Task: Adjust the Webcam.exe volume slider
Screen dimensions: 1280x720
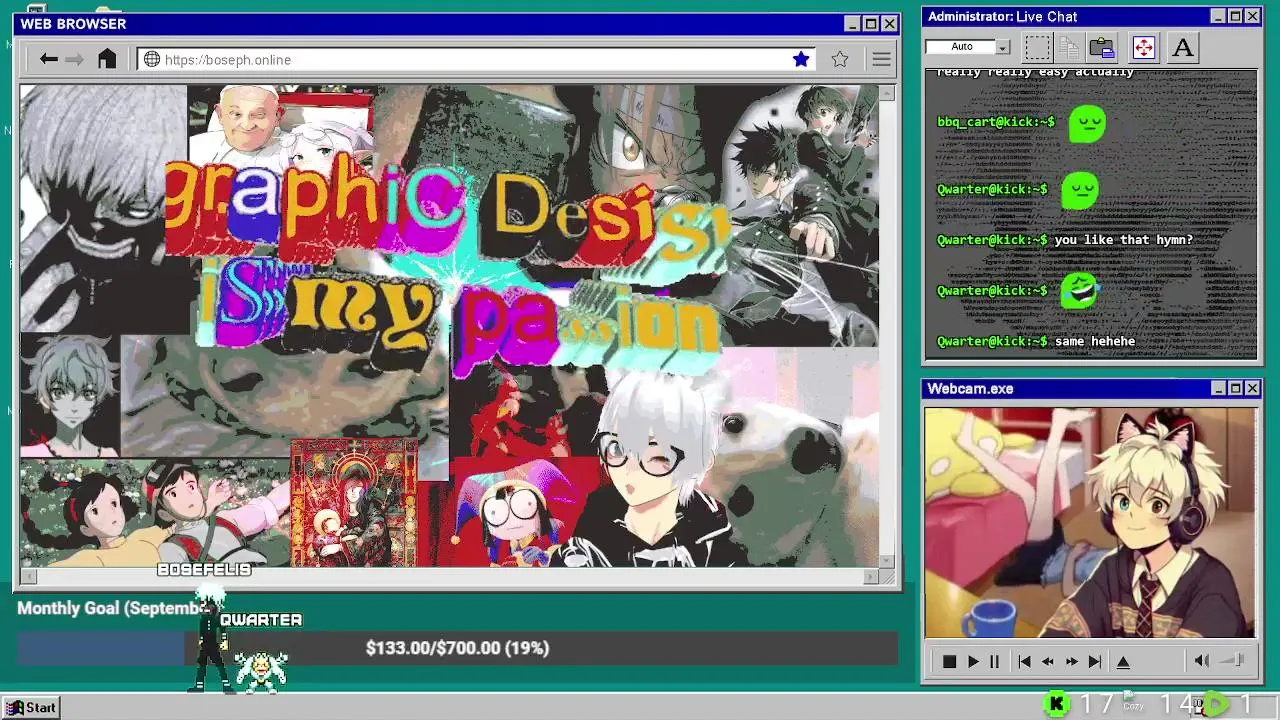Action: click(x=1233, y=660)
